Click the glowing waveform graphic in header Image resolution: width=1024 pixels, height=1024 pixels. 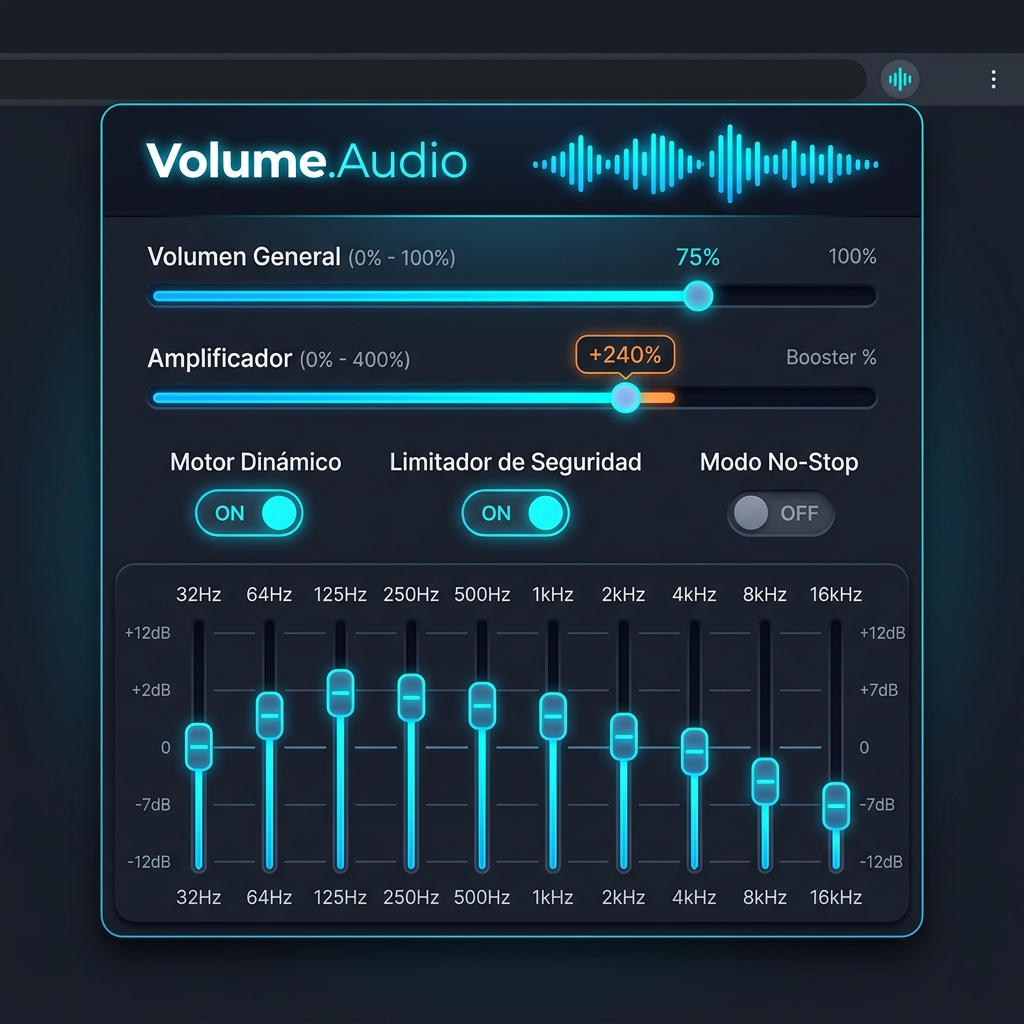(705, 164)
